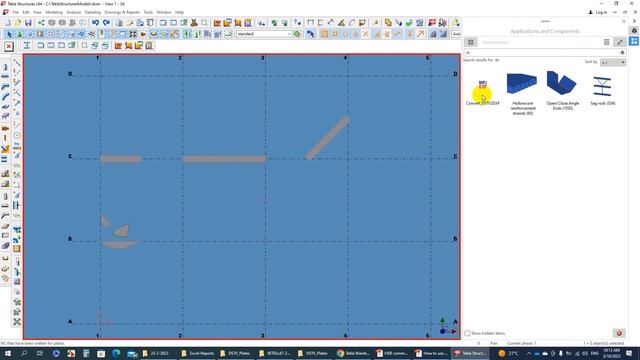Switch catalog to thumbnail grid view
This screenshot has height=360, width=640.
click(x=471, y=42)
